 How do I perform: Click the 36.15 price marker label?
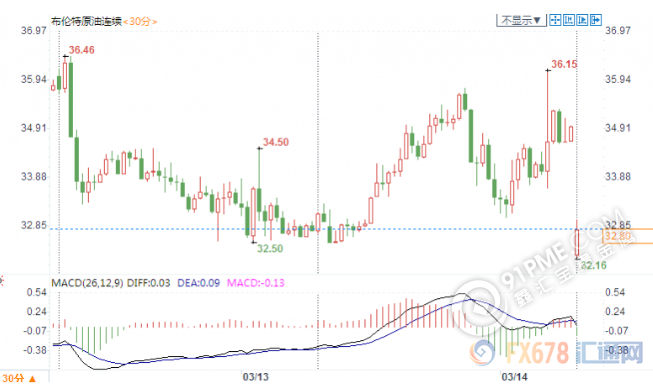[x=564, y=64]
